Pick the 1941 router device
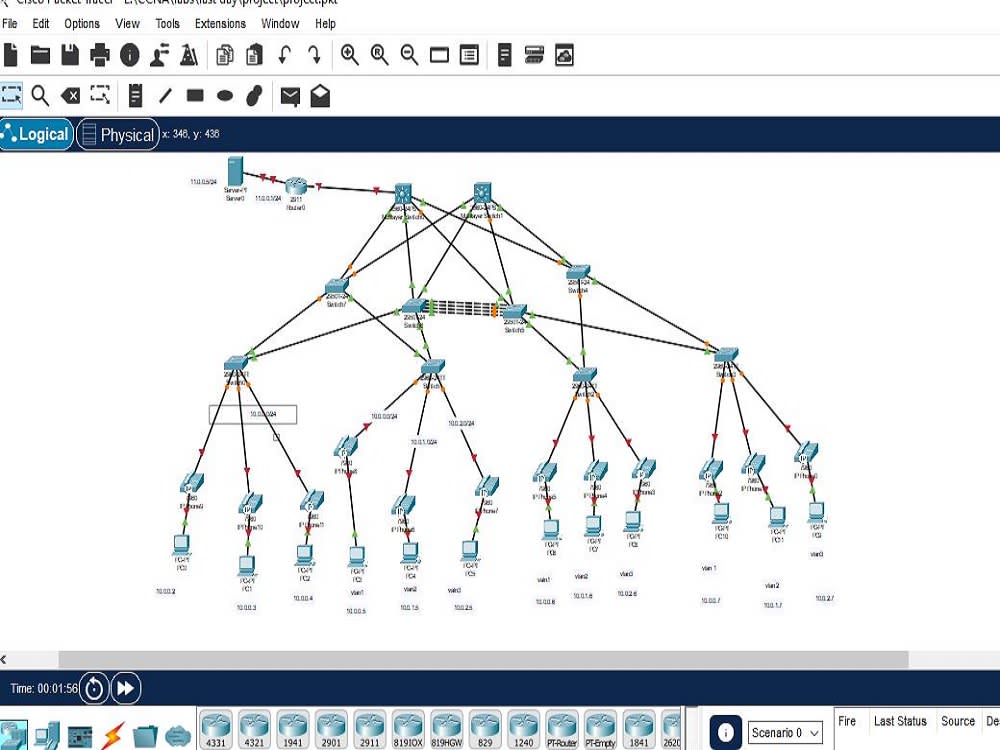Viewport: 1000px width, 750px height. click(293, 730)
